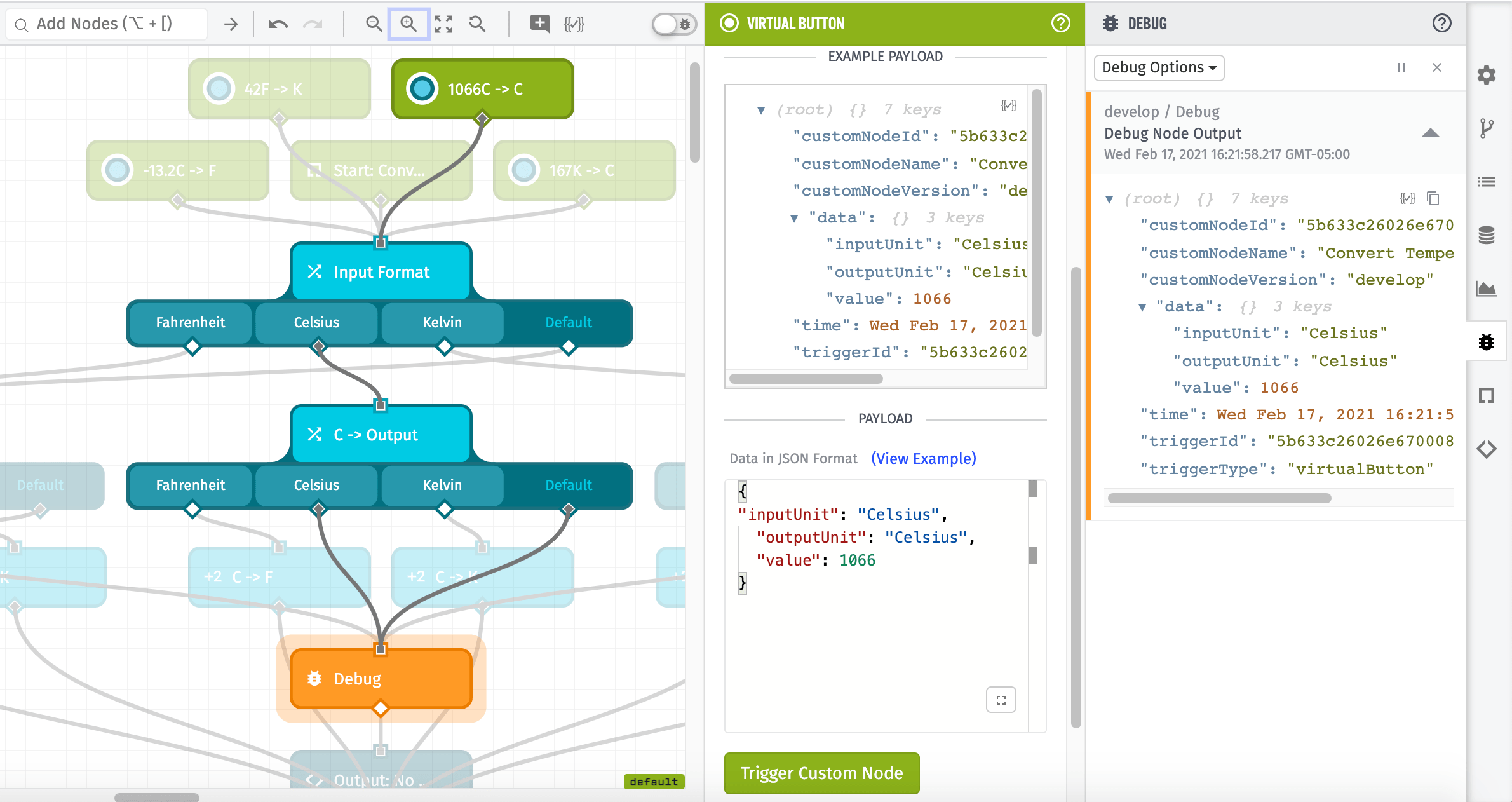Open versions branch icon in sidebar
Viewport: 1512px width, 802px height.
click(1486, 128)
